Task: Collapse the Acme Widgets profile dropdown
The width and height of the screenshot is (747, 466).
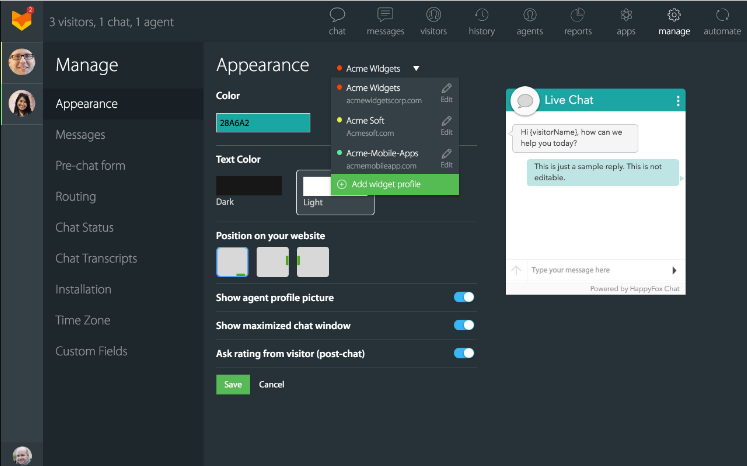Action: [416, 69]
